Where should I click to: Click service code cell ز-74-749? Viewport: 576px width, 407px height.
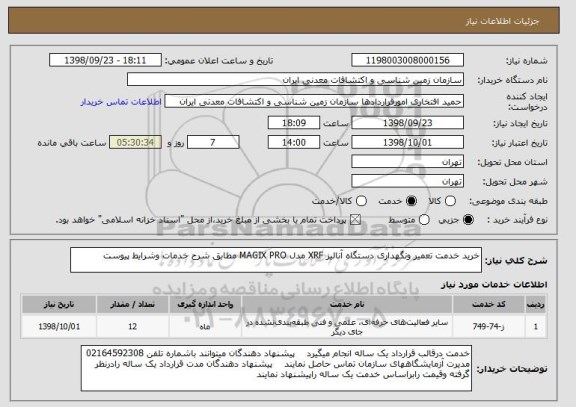tap(489, 327)
